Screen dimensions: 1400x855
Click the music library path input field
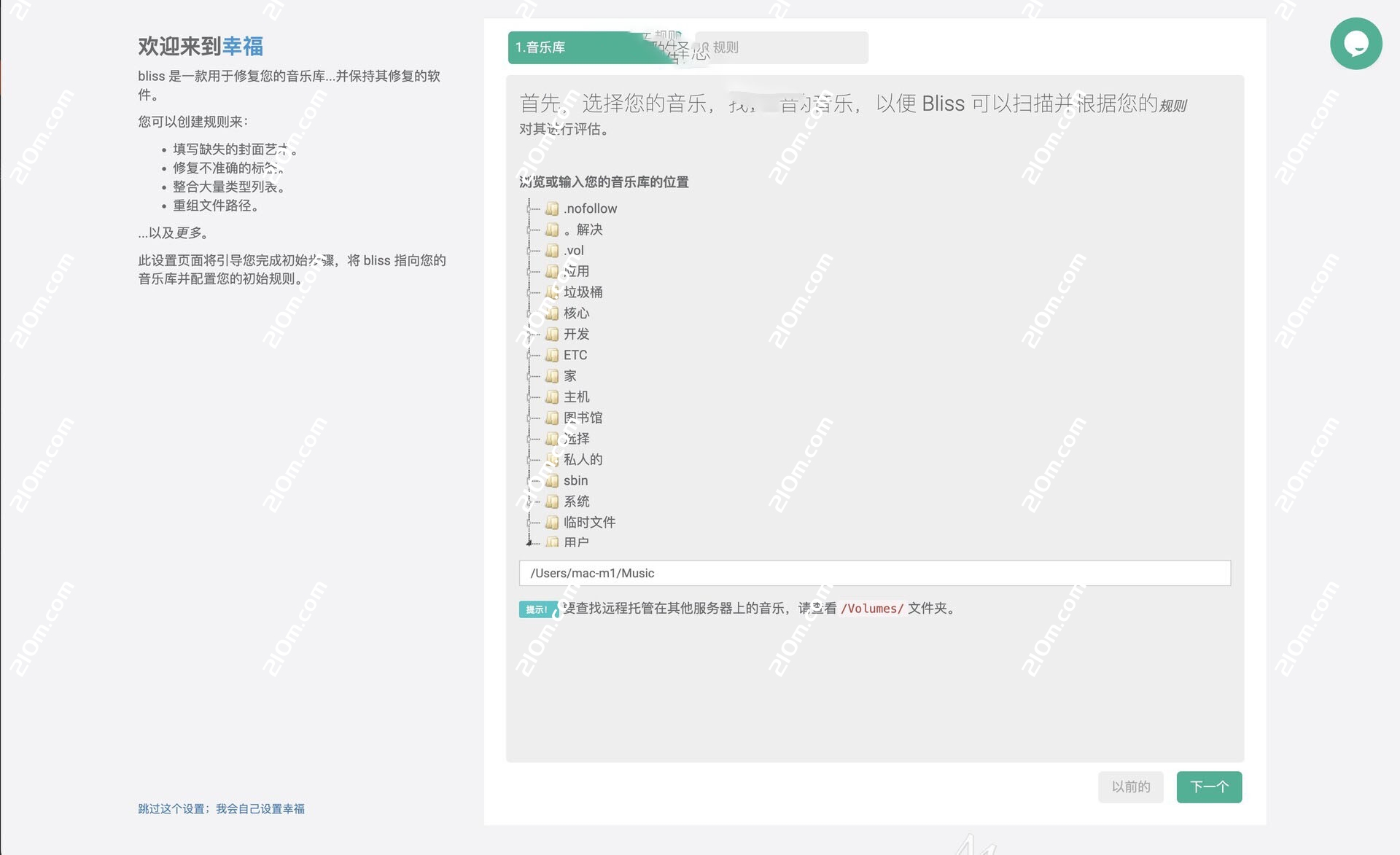pyautogui.click(x=874, y=573)
